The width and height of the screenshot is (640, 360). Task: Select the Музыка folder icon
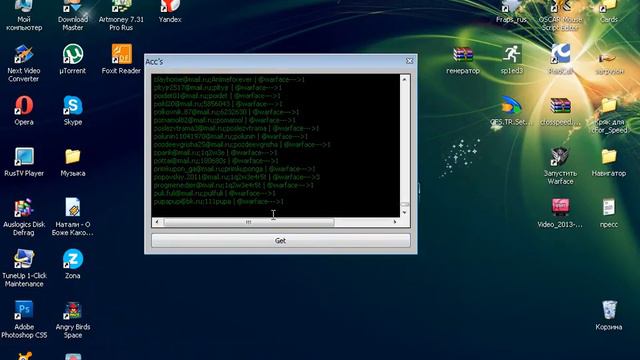coord(73,162)
